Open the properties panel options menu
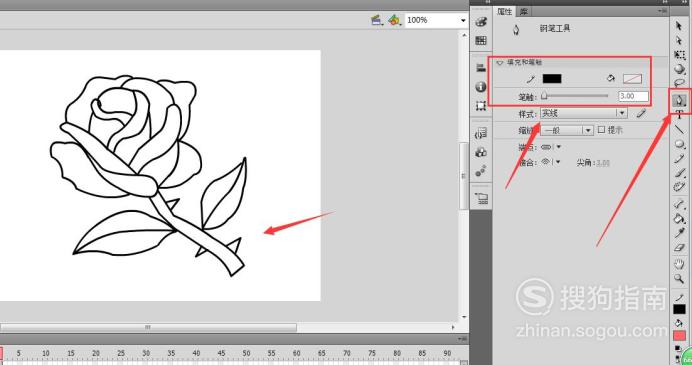This screenshot has height=365, width=692. (x=663, y=11)
